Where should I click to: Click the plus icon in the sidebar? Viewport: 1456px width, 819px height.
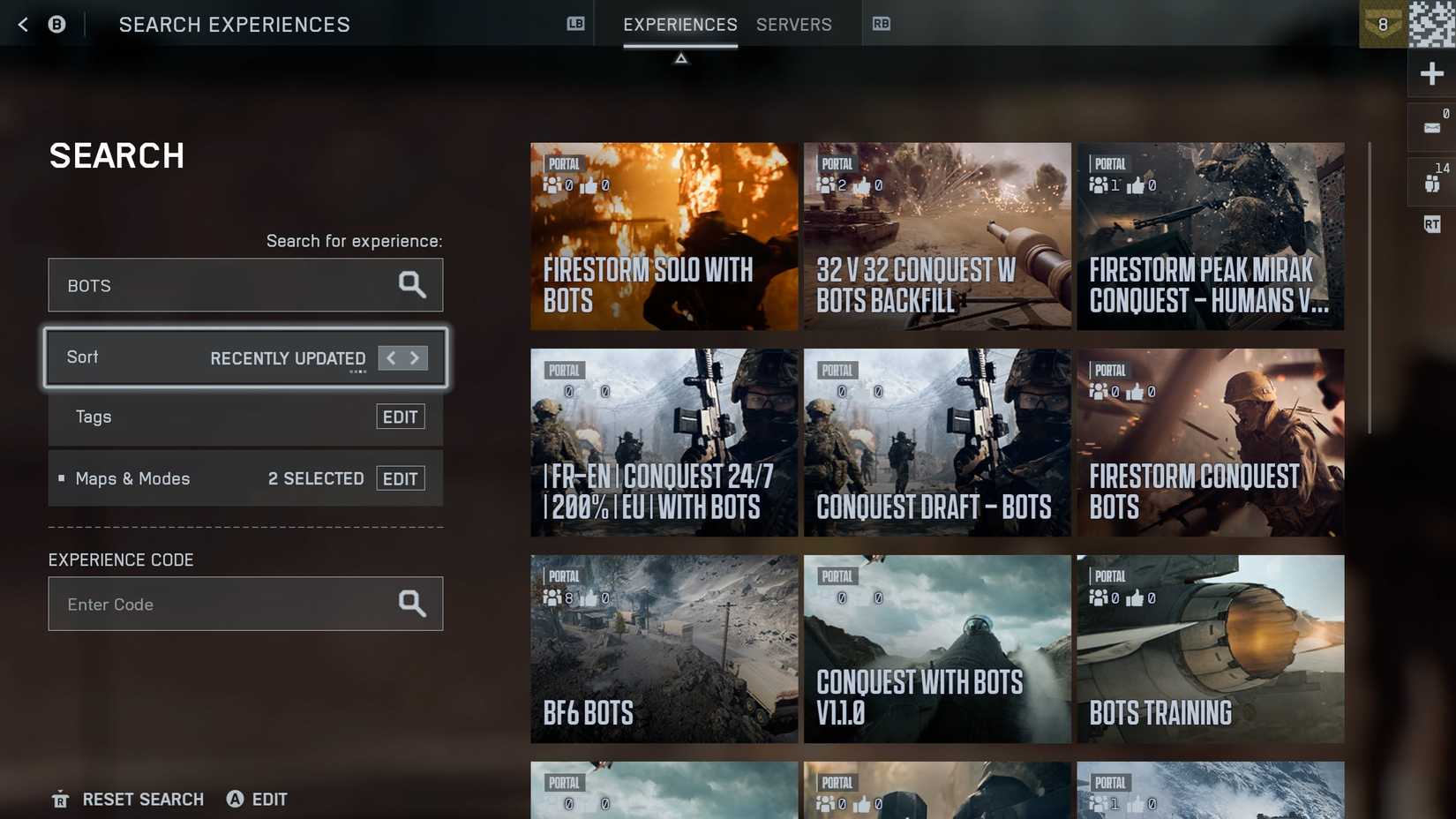[1431, 73]
